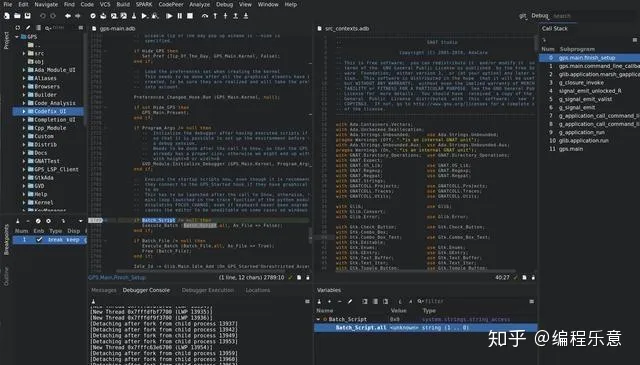
Task: Stop the debugger with the square icon
Action: click(x=190, y=16)
